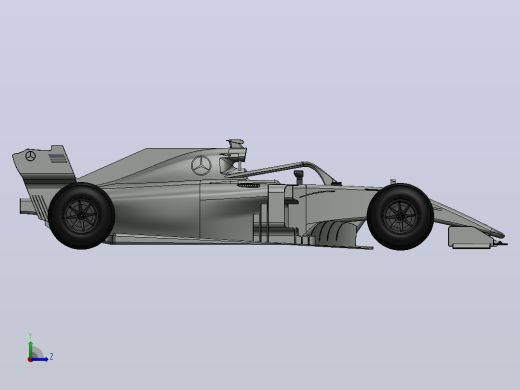Screen dimensions: 520x390
Task: Click the Mercedes star logo on engine cover
Action: 201,165
